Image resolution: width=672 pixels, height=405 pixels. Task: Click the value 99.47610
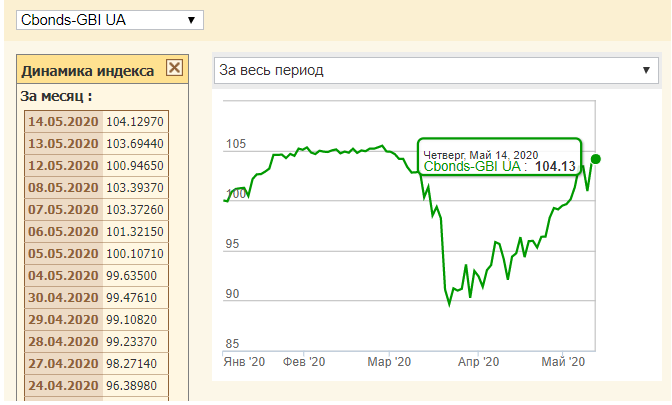tap(132, 298)
